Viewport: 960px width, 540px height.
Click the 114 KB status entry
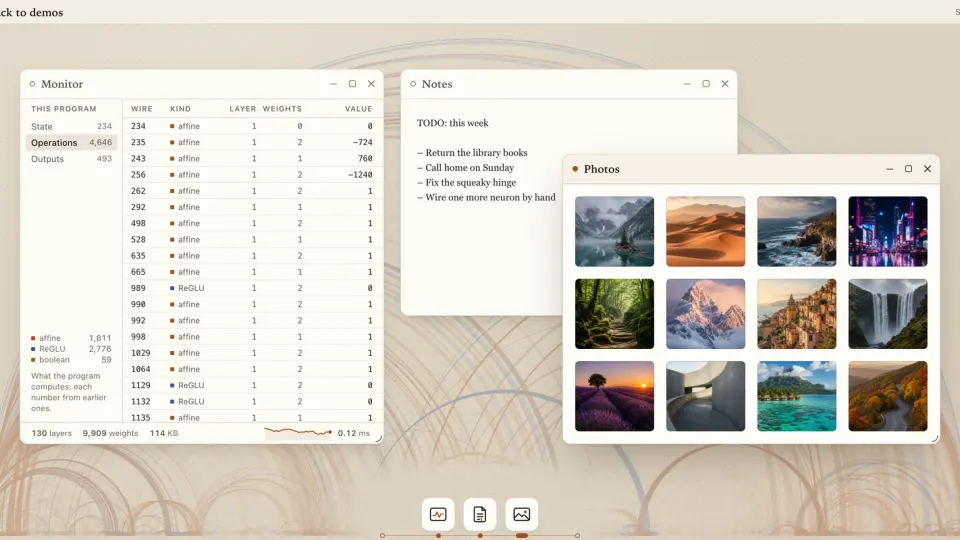tap(164, 433)
